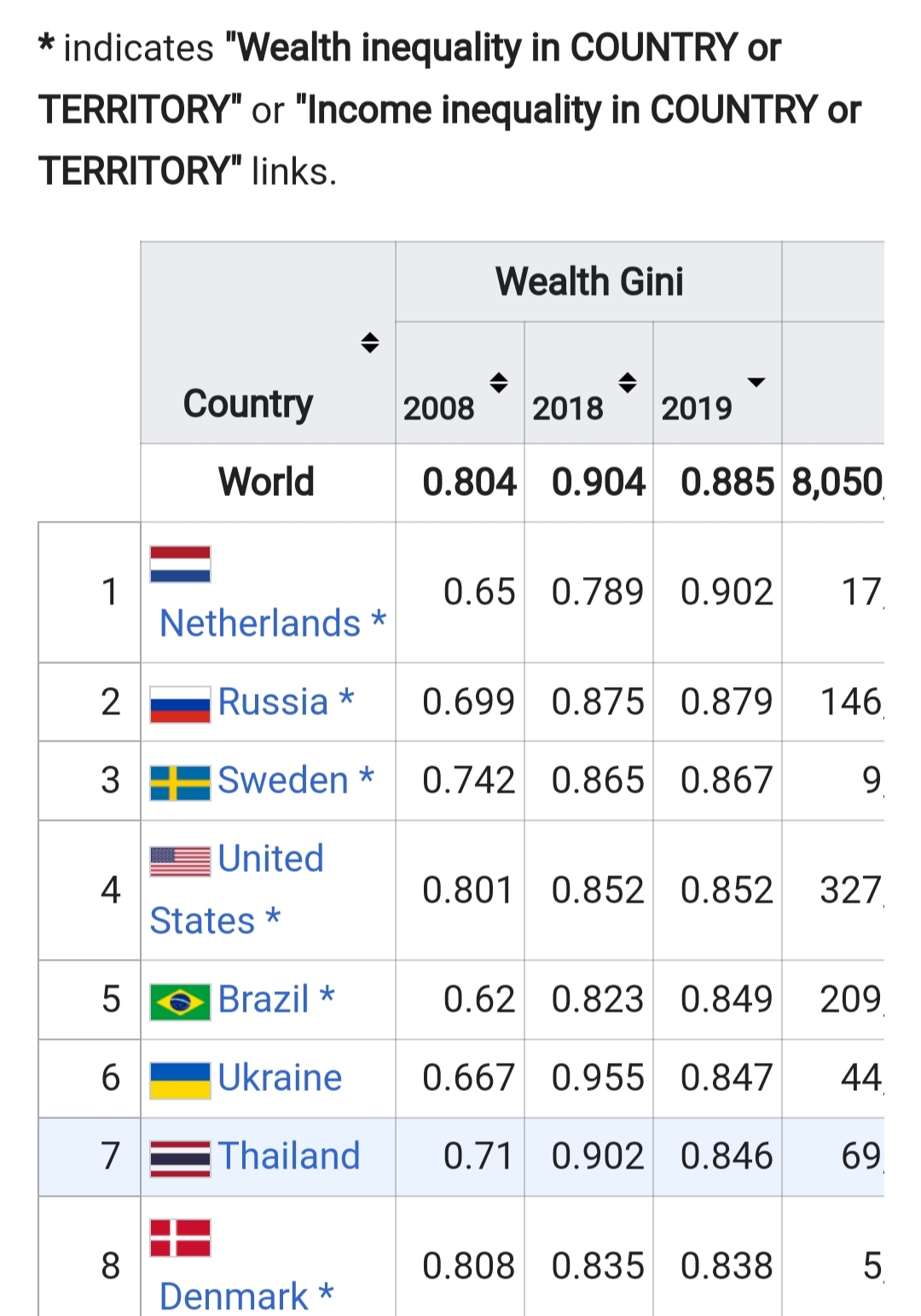The height and width of the screenshot is (1316, 921).
Task: Click the United States flag icon
Action: click(x=180, y=861)
